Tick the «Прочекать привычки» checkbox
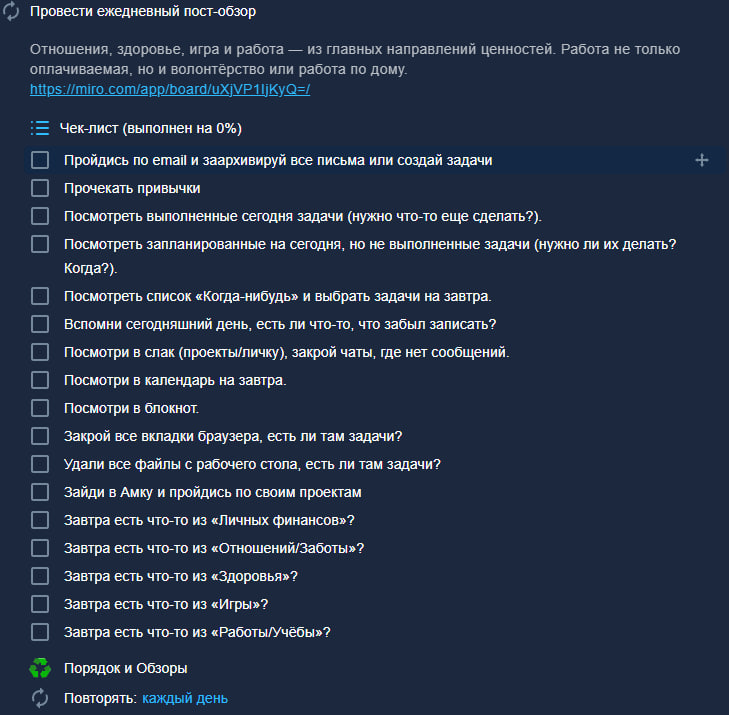 tap(40, 188)
